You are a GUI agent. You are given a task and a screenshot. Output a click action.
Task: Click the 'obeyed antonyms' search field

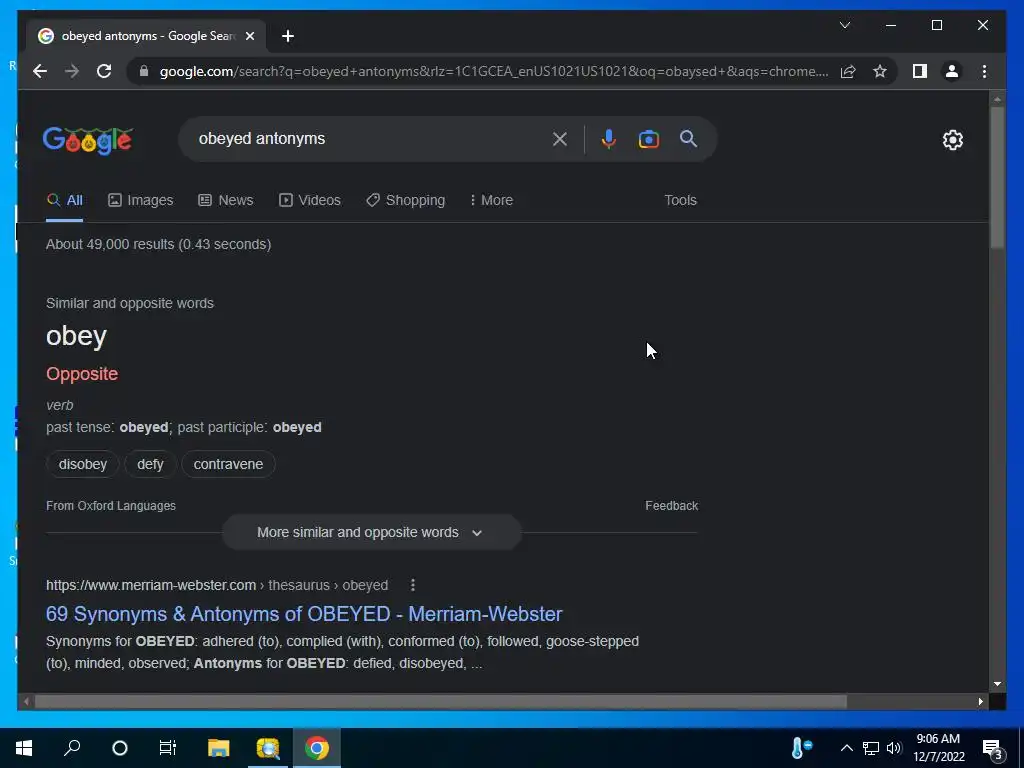(x=372, y=138)
